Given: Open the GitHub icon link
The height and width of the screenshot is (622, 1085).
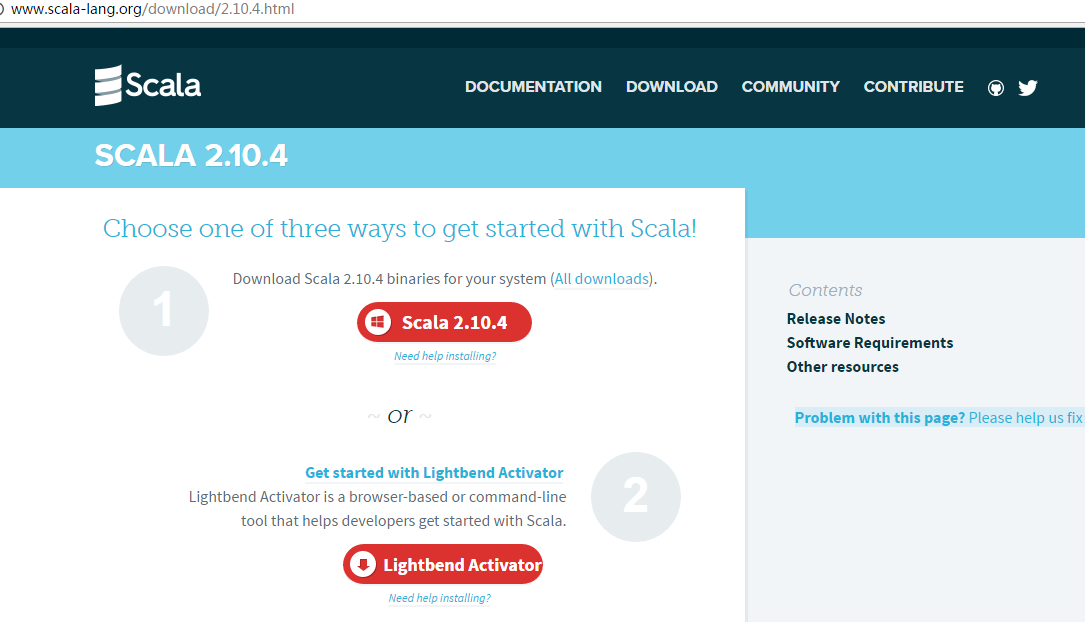Looking at the screenshot, I should click(996, 88).
